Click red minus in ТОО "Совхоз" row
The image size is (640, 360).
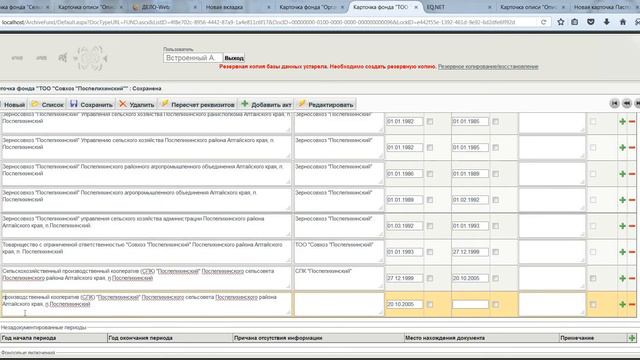(x=632, y=252)
